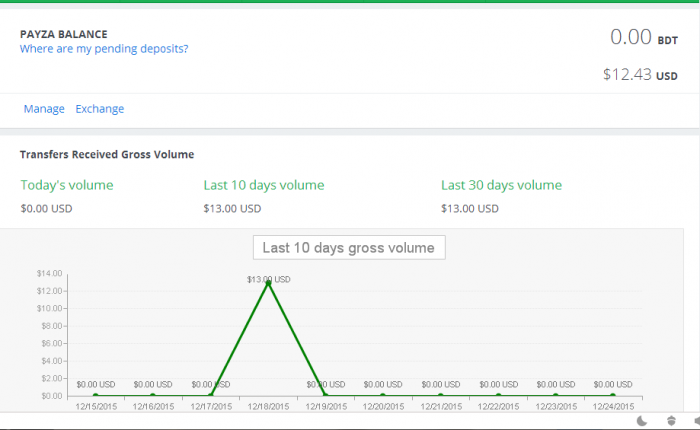
Task: Click the $4.00 label on the chart's vertical axis
Action: pyautogui.click(x=52, y=361)
